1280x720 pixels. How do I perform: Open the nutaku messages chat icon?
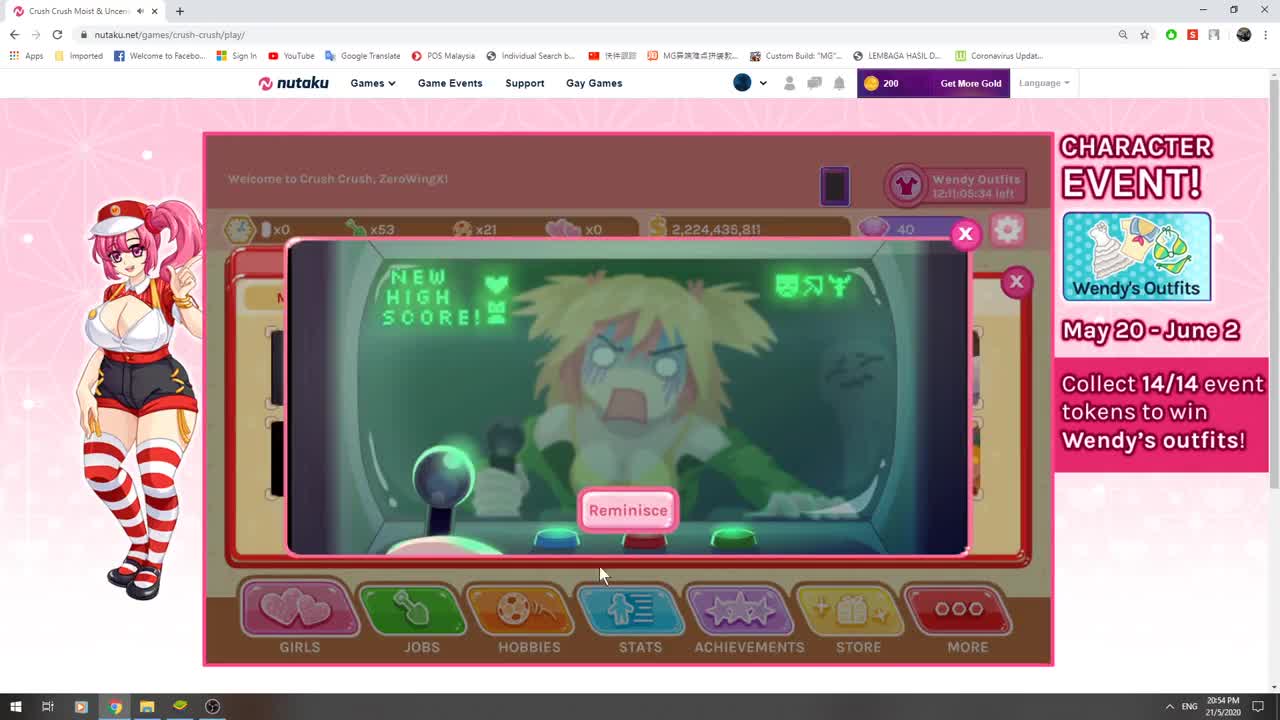pos(814,83)
